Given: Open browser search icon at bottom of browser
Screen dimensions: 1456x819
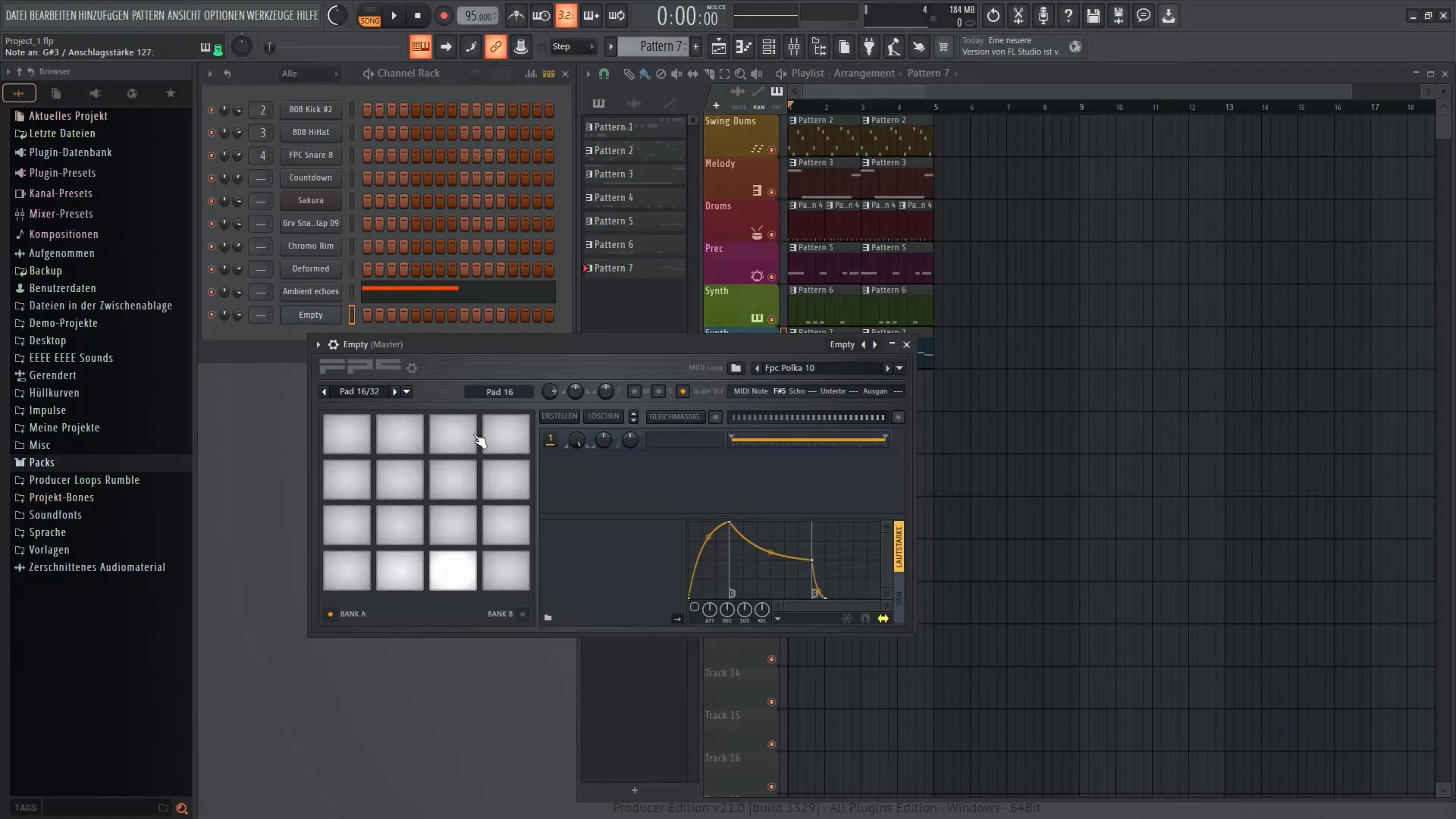Looking at the screenshot, I should (182, 808).
